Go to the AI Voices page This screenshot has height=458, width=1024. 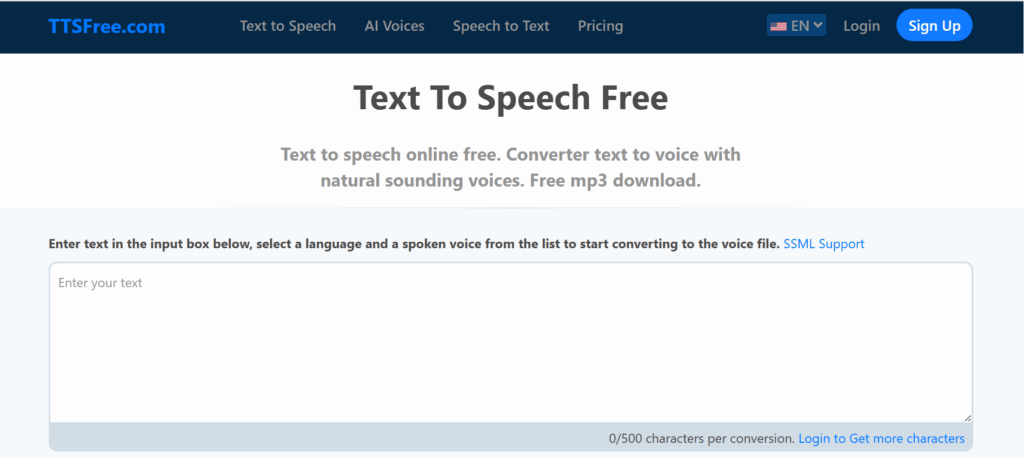[394, 26]
